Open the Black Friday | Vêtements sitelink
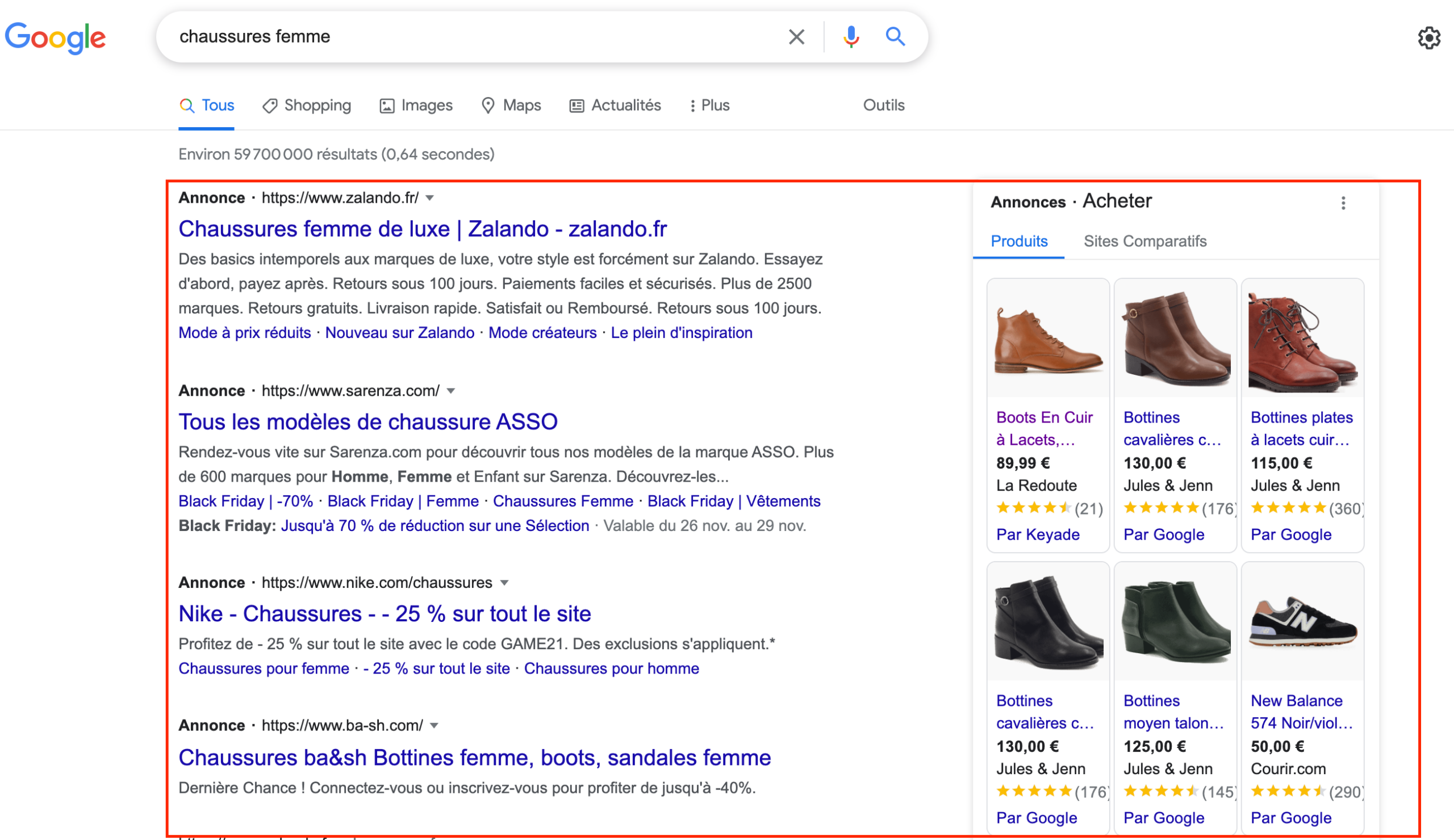 [734, 502]
